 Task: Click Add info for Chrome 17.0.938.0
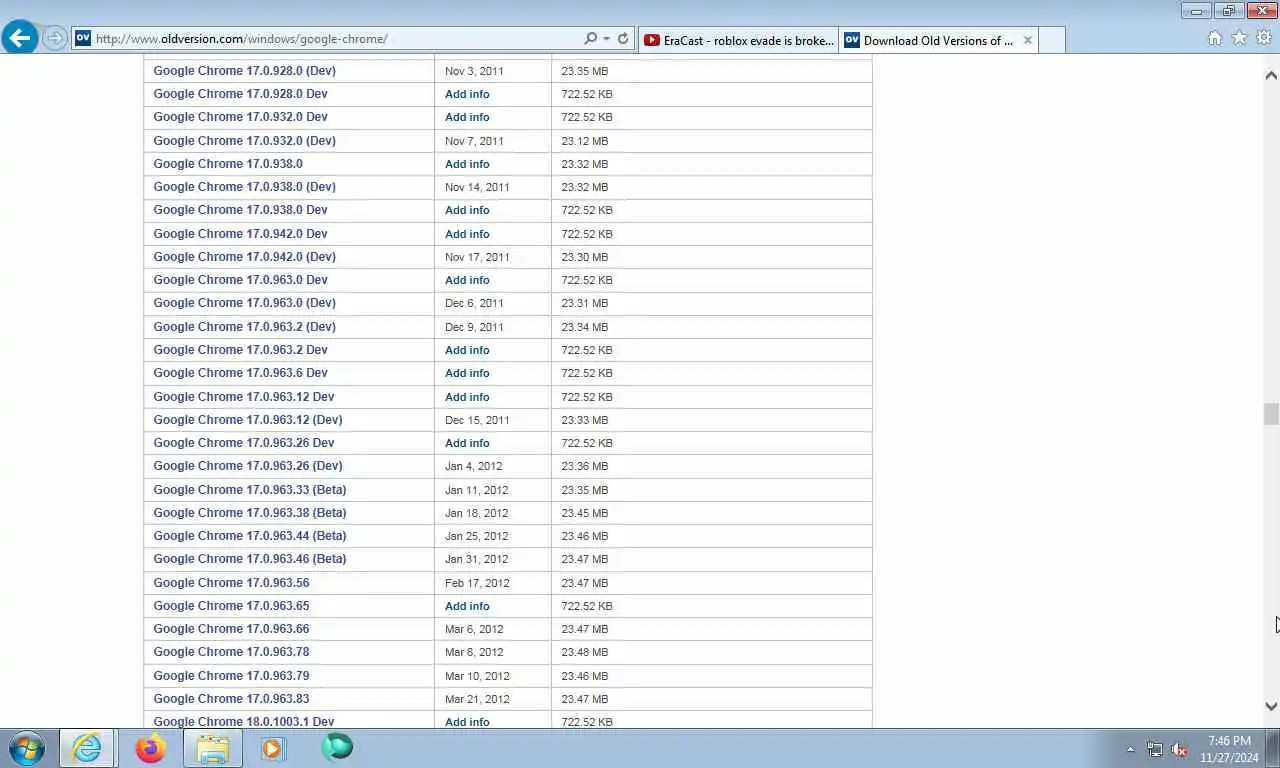tap(467, 164)
